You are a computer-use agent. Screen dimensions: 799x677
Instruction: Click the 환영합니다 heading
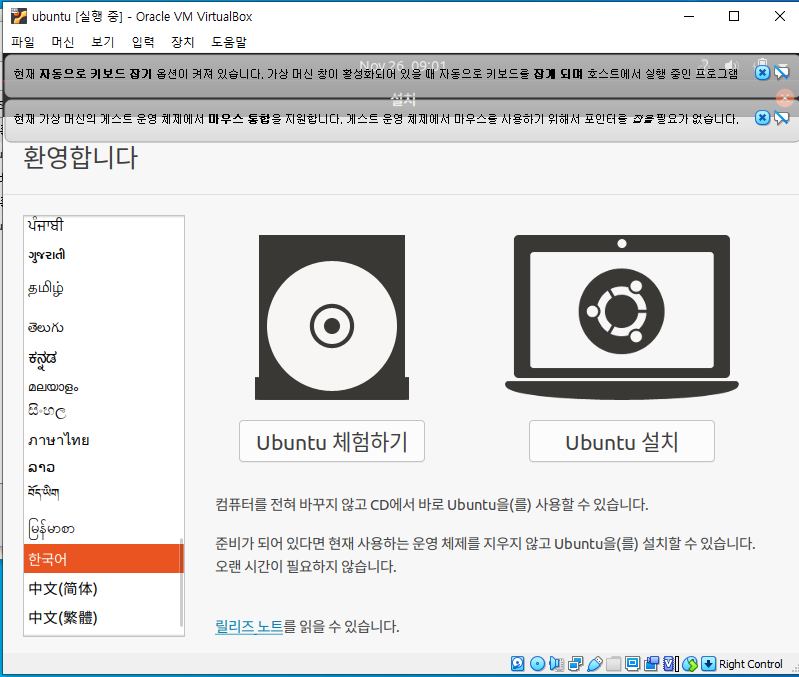tap(81, 157)
